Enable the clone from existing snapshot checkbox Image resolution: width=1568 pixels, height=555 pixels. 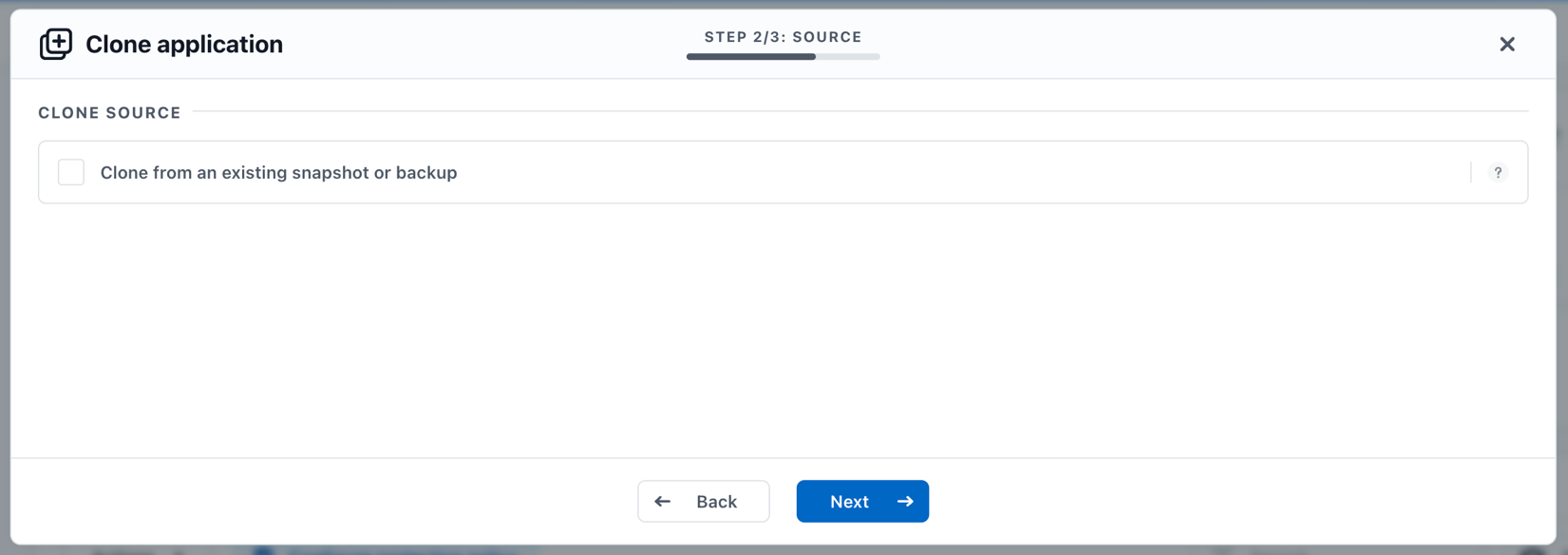pyautogui.click(x=71, y=172)
